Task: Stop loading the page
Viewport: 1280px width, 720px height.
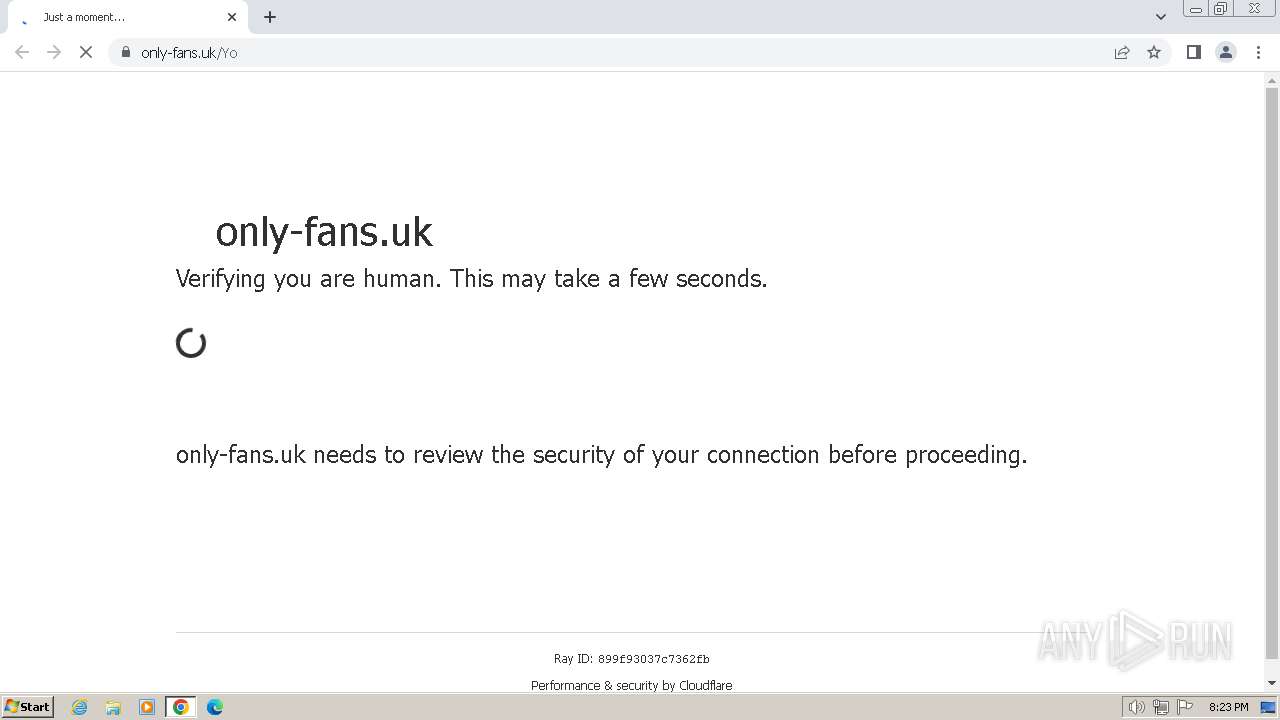Action: click(x=86, y=53)
